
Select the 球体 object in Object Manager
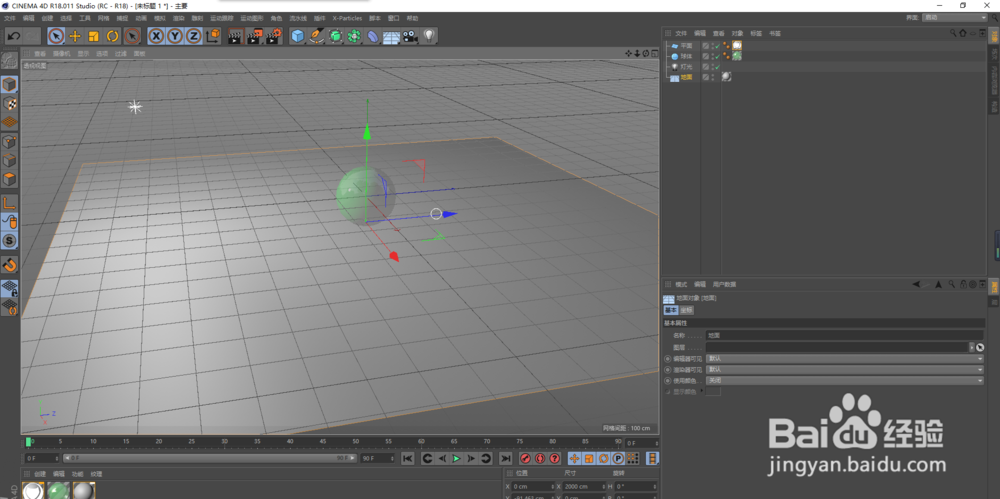click(x=686, y=56)
